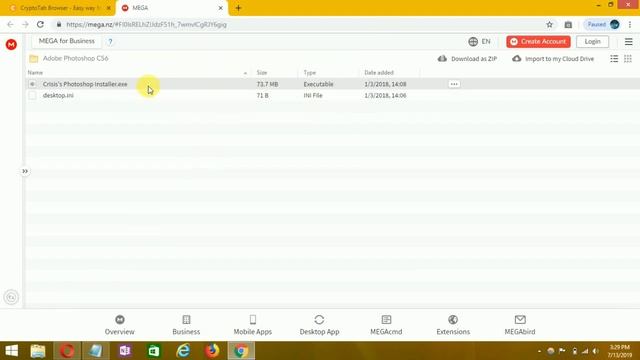Sort files by Type column
Image resolution: width=640 pixels, height=360 pixels.
click(310, 73)
